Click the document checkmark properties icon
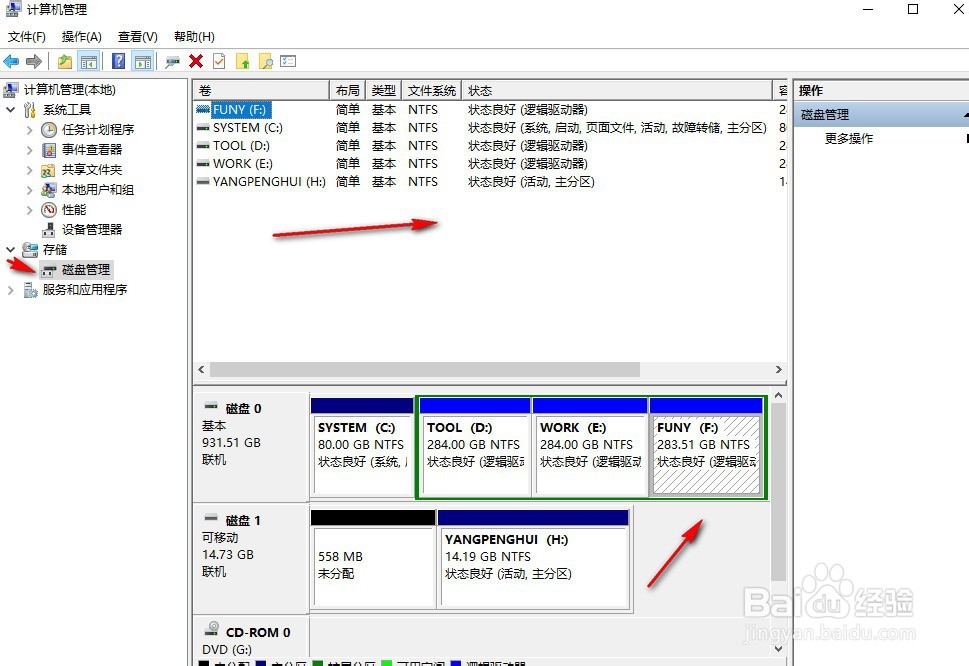 point(219,61)
